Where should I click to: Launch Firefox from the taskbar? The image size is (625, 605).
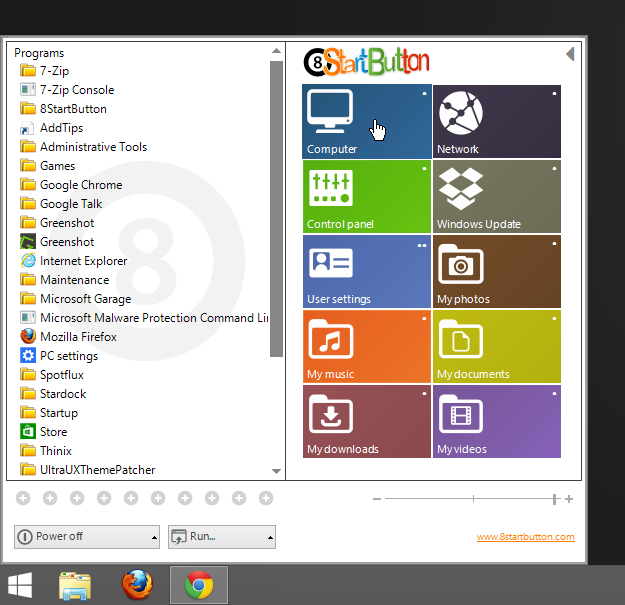click(137, 585)
